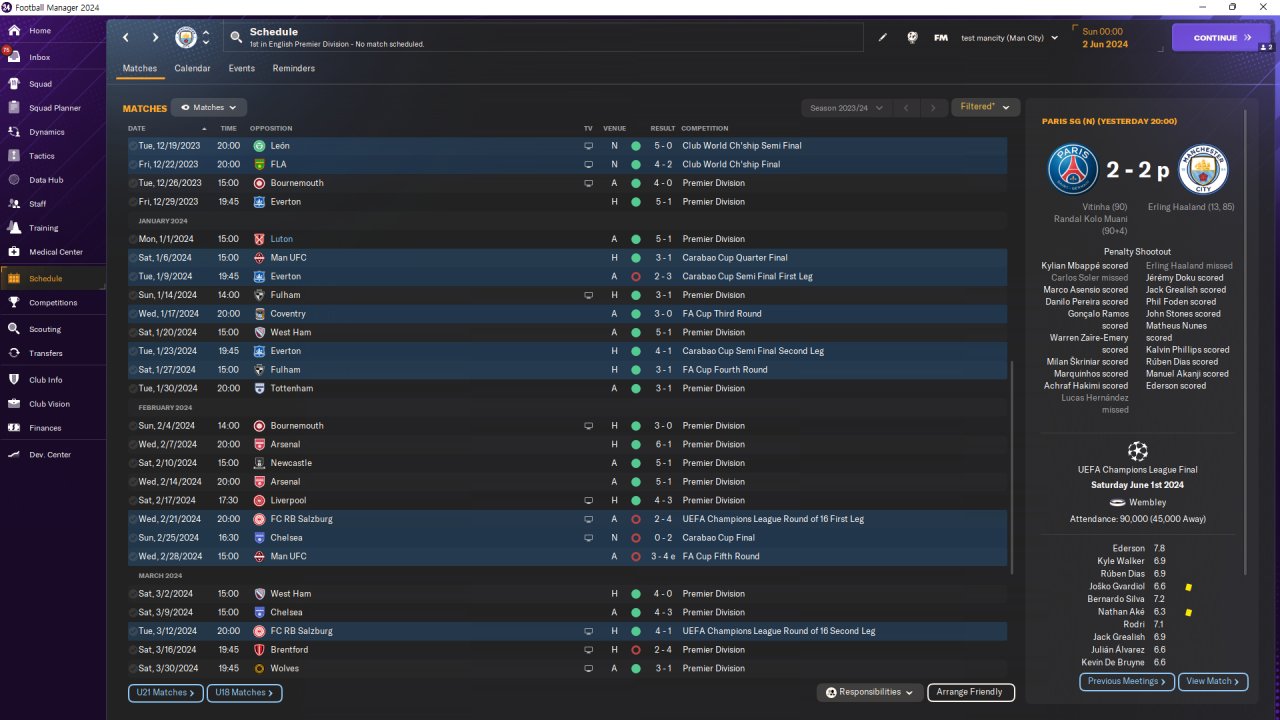The width and height of the screenshot is (1280, 720).
Task: Navigate forward with the right arrow
Action: pyautogui.click(x=155, y=38)
